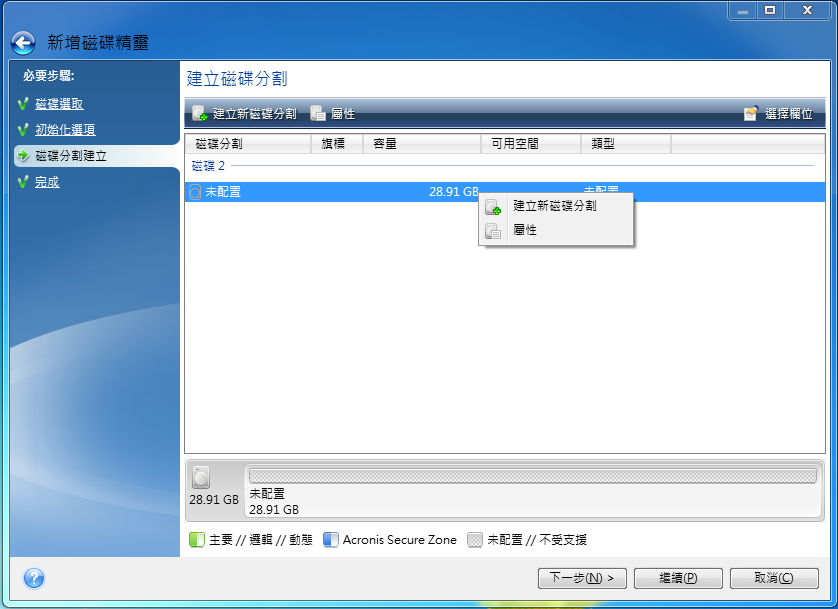Click the context menu properties icon
The width and height of the screenshot is (838, 609).
click(x=493, y=231)
